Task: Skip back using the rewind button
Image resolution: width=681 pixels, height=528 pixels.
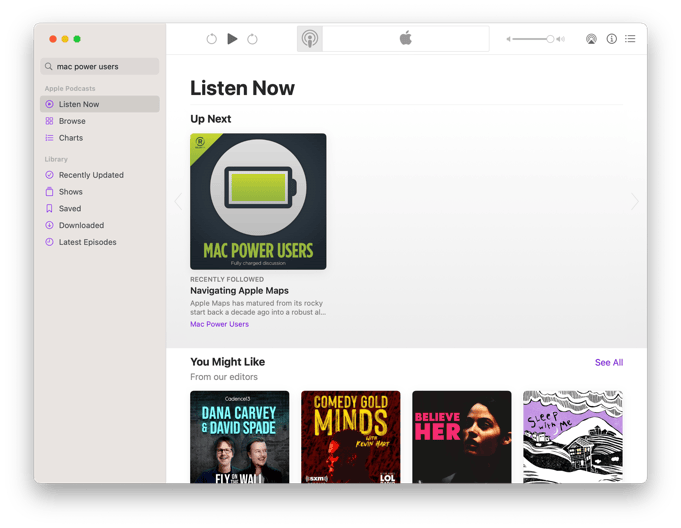Action: (x=212, y=39)
